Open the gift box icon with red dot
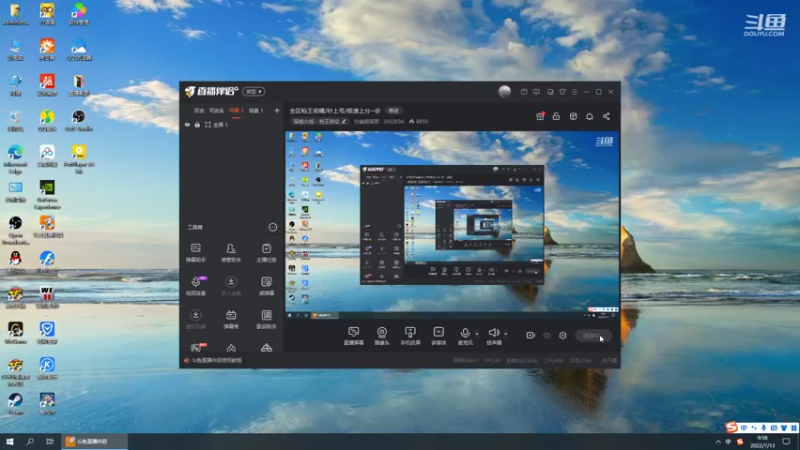Viewport: 800px width, 450px height. (540, 116)
